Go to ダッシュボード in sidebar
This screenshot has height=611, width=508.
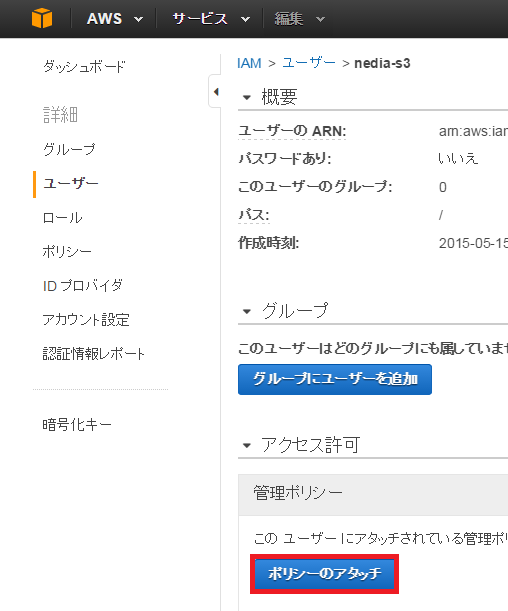(x=84, y=67)
